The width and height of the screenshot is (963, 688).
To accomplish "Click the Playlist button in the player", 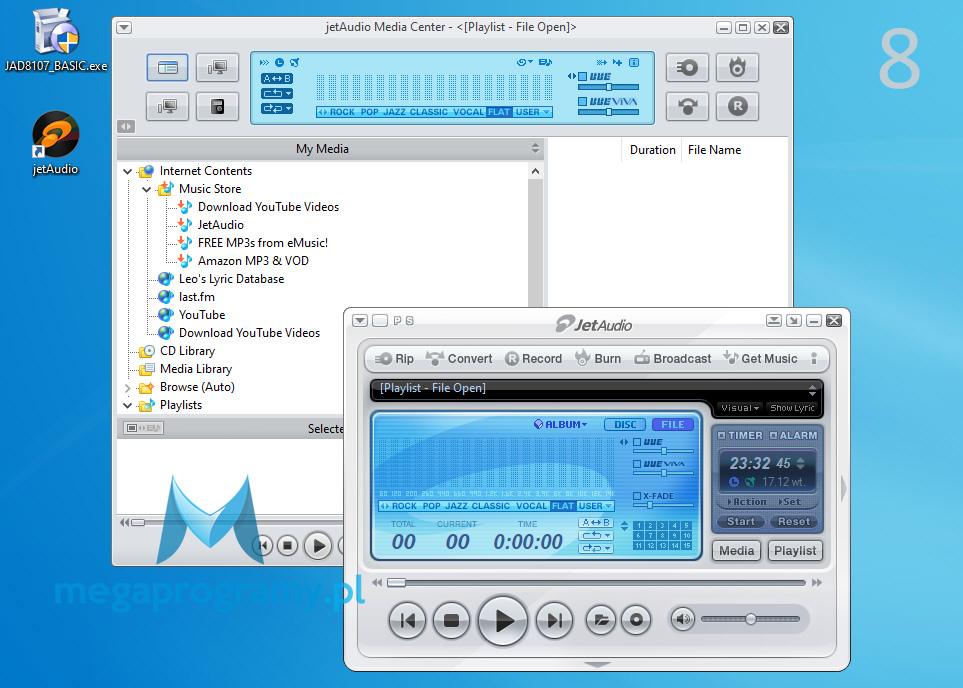I will tap(795, 551).
